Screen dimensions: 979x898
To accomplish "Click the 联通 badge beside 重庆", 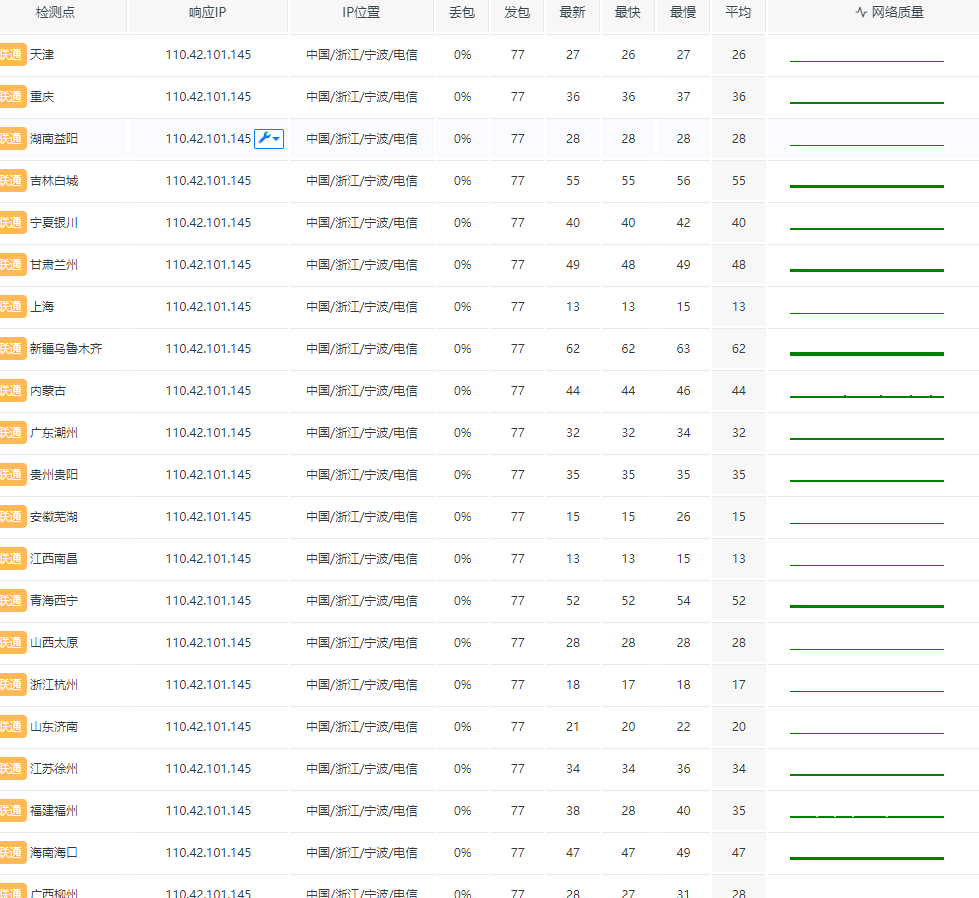I will coord(12,97).
